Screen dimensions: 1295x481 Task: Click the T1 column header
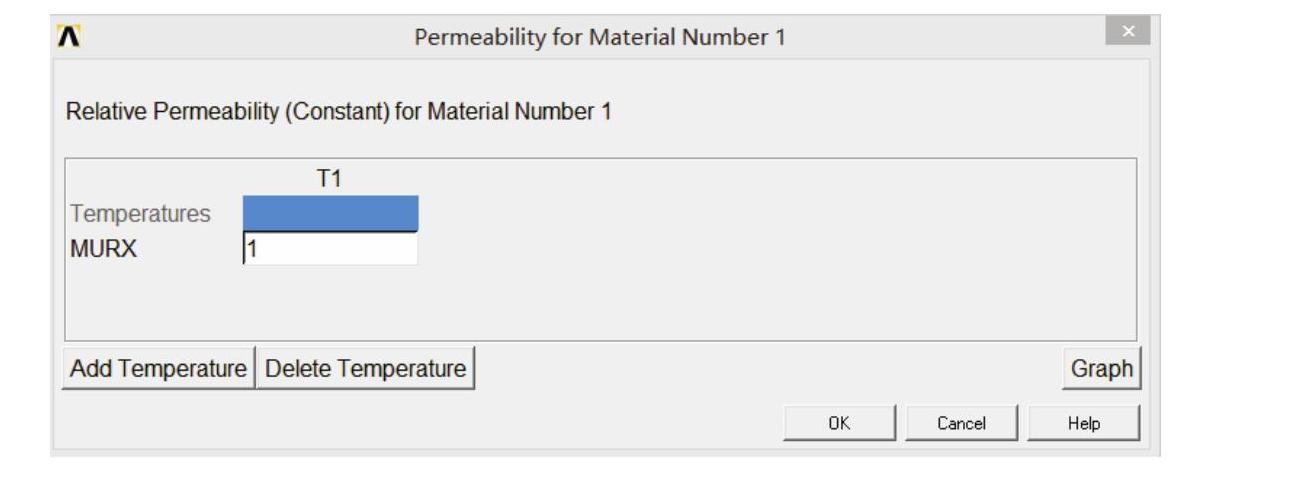[330, 179]
